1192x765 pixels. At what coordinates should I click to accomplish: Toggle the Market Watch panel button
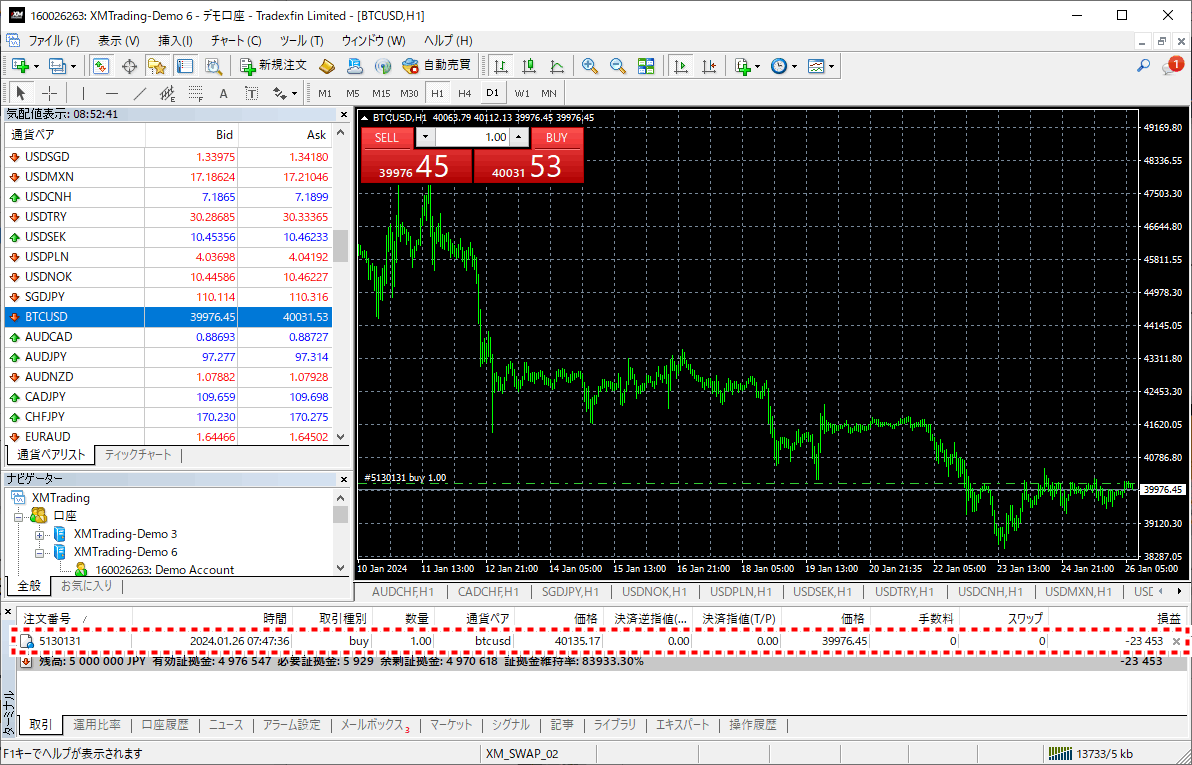pyautogui.click(x=100, y=66)
